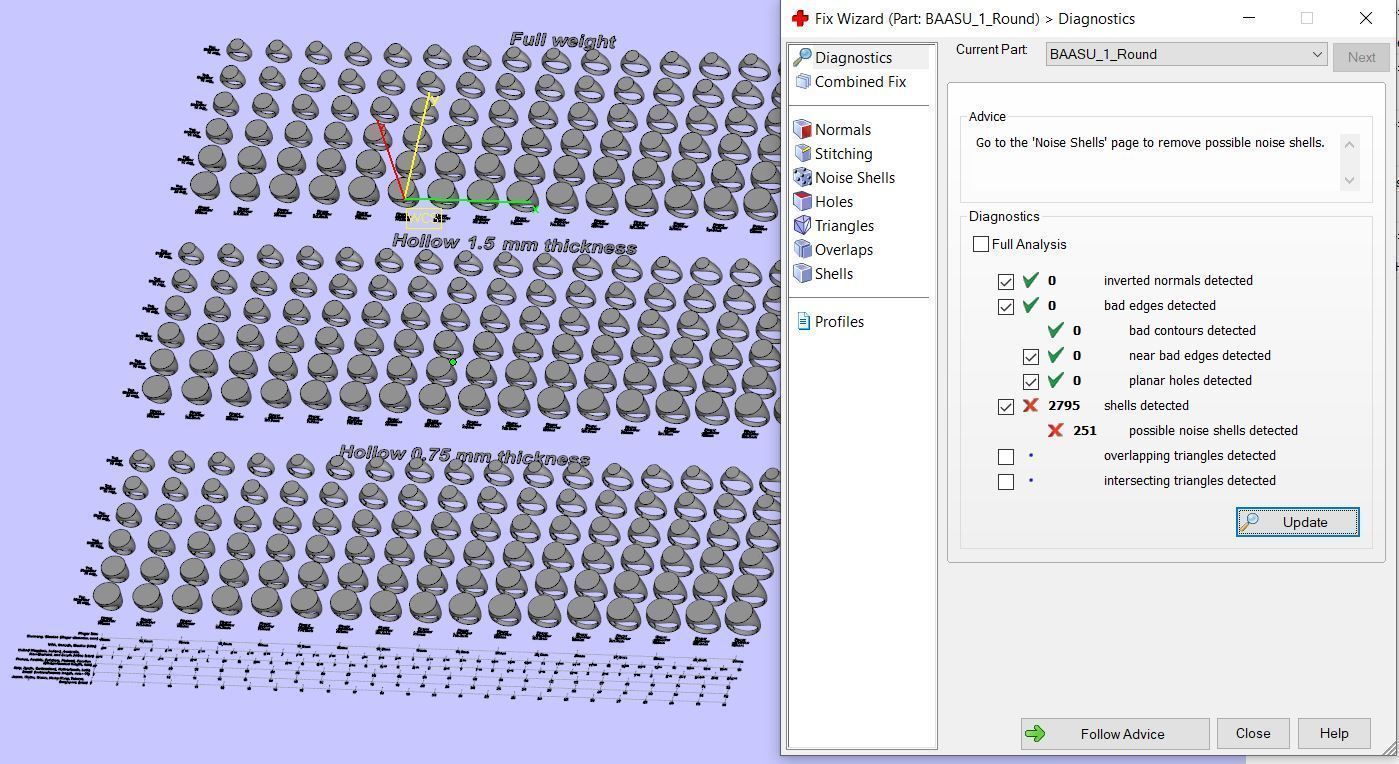Screen dimensions: 1399x764
Task: Click the green arrow on Follow Advice
Action: pyautogui.click(x=1035, y=734)
